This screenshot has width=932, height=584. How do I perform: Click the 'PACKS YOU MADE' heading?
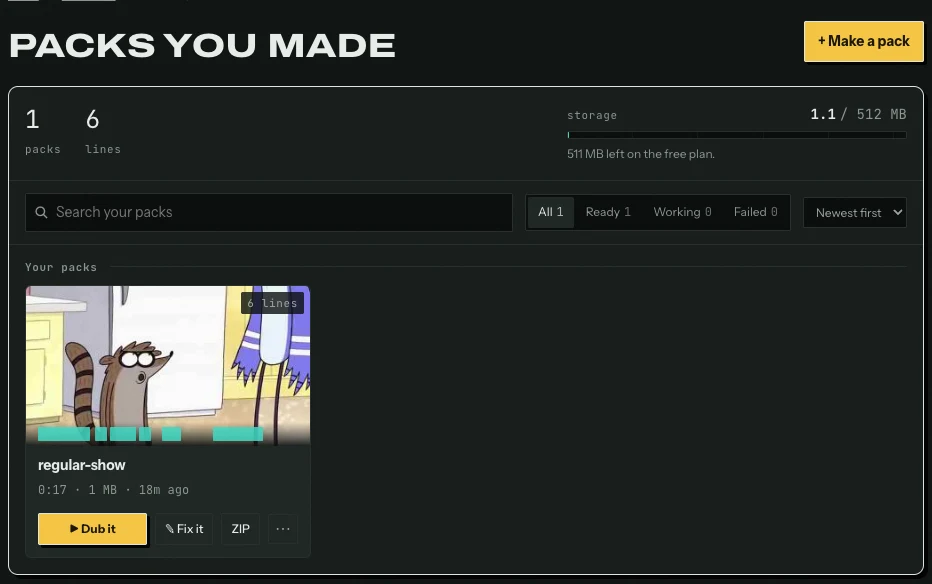pos(203,45)
